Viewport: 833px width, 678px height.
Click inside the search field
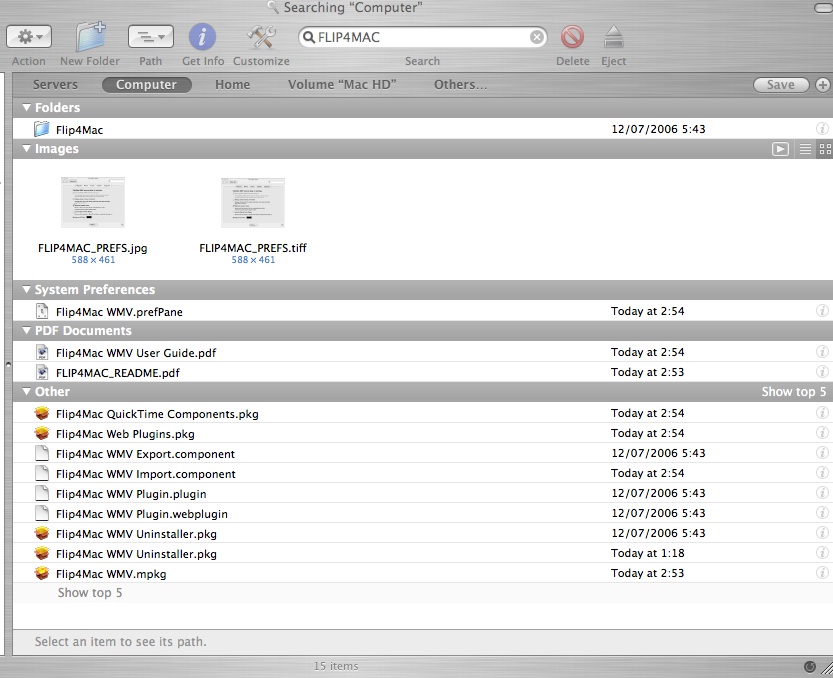click(x=422, y=37)
